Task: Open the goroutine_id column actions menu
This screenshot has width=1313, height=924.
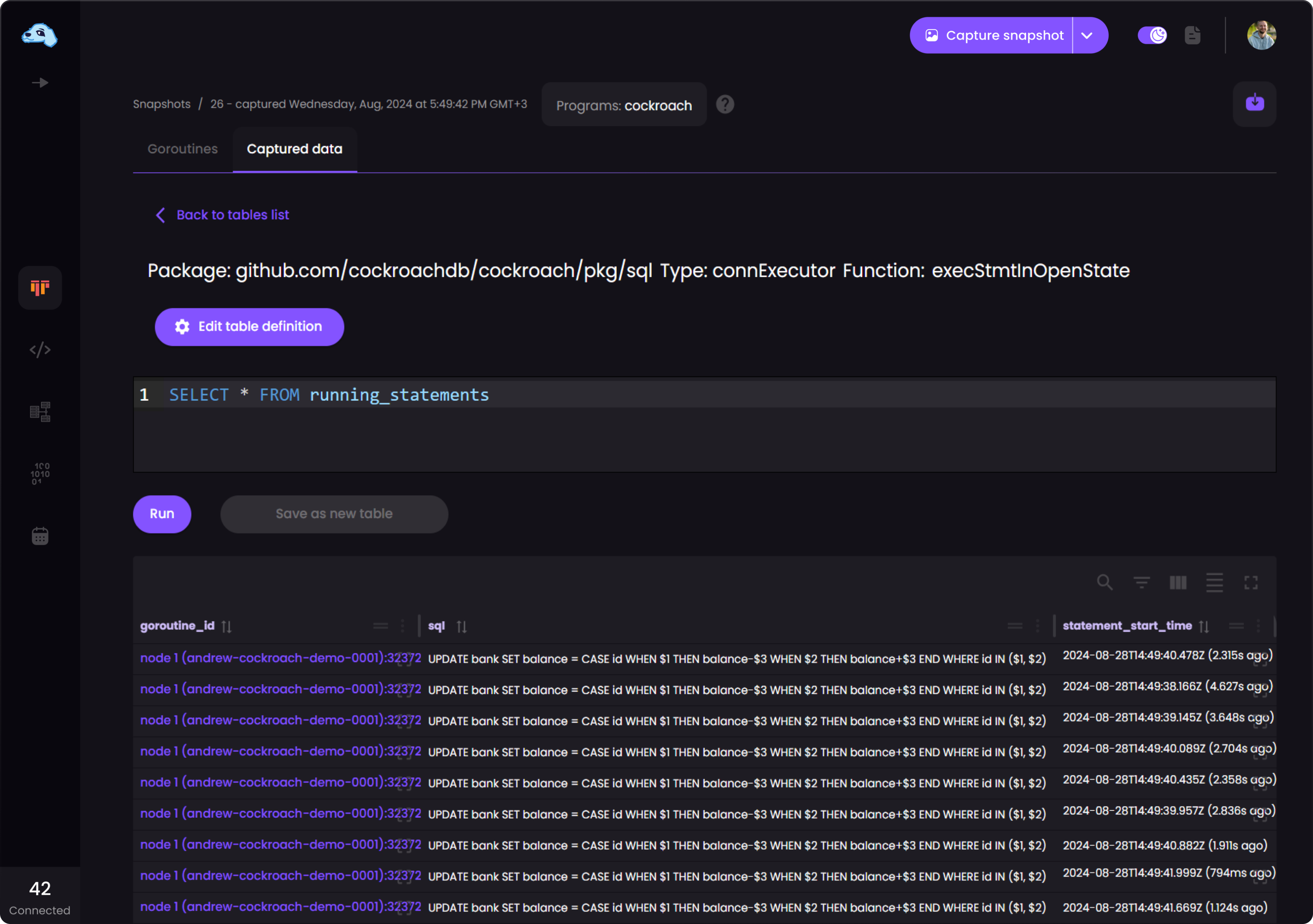Action: [x=403, y=626]
